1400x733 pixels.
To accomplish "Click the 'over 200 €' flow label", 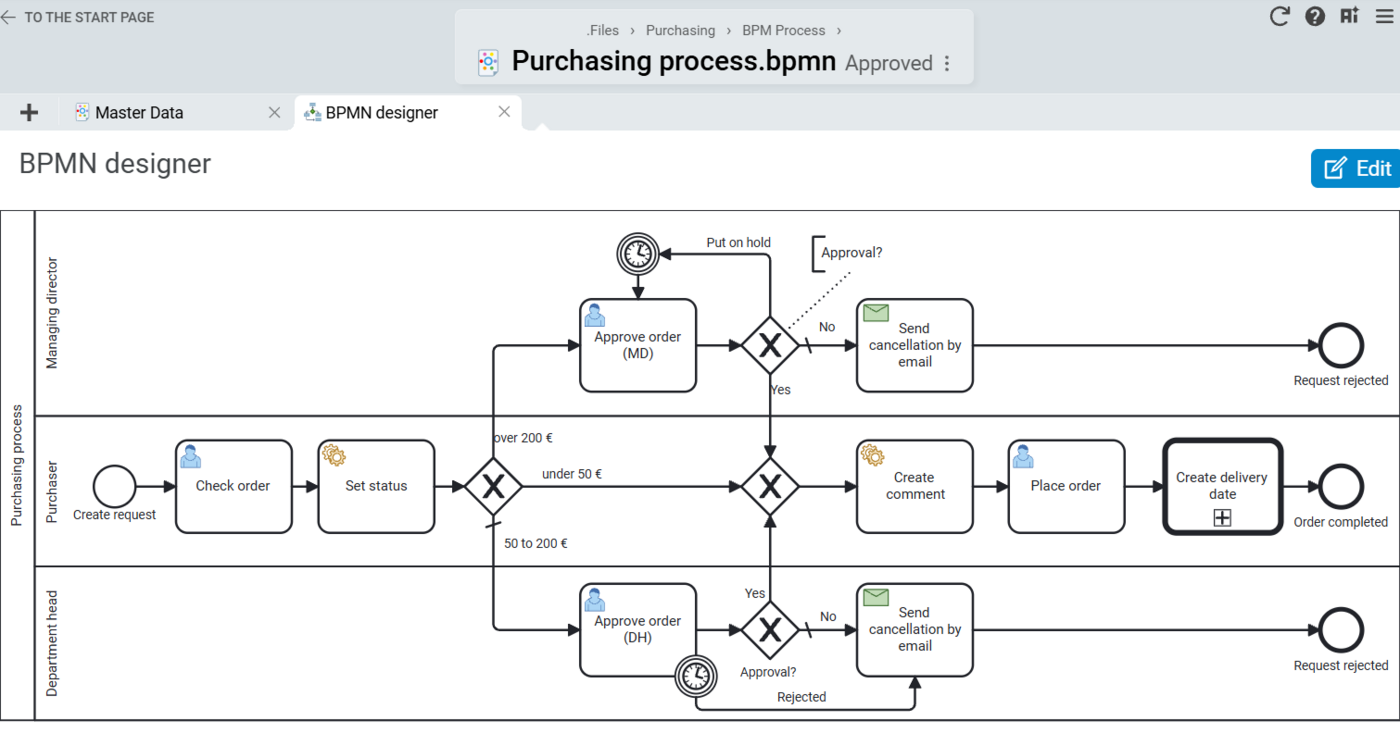I will 523,437.
